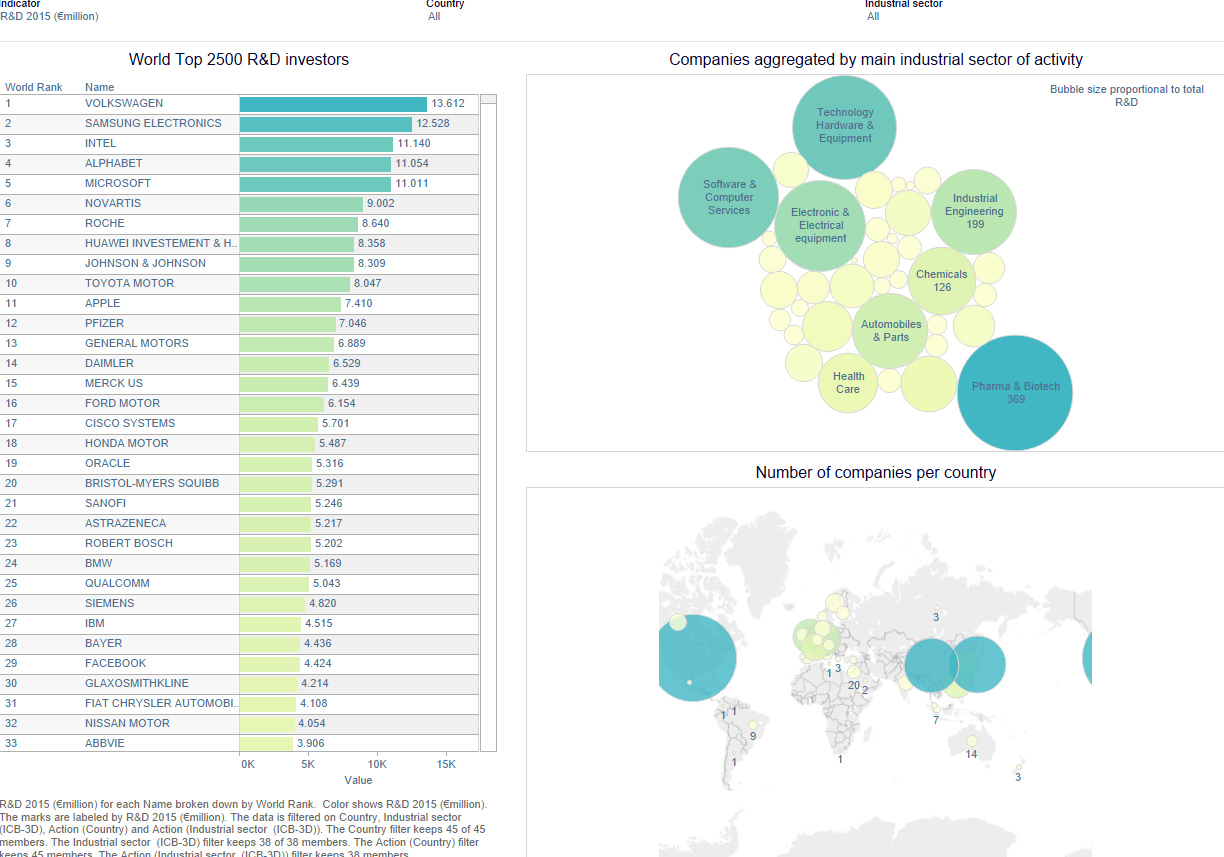Click the ranking list vertical scrollbar
This screenshot has height=857, width=1224.
[x=488, y=420]
